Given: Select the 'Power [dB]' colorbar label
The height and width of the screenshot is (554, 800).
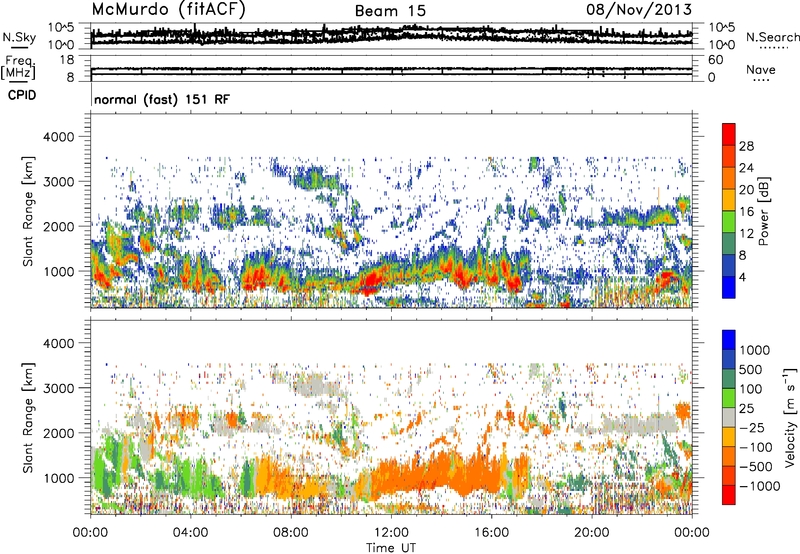Looking at the screenshot, I should (764, 211).
